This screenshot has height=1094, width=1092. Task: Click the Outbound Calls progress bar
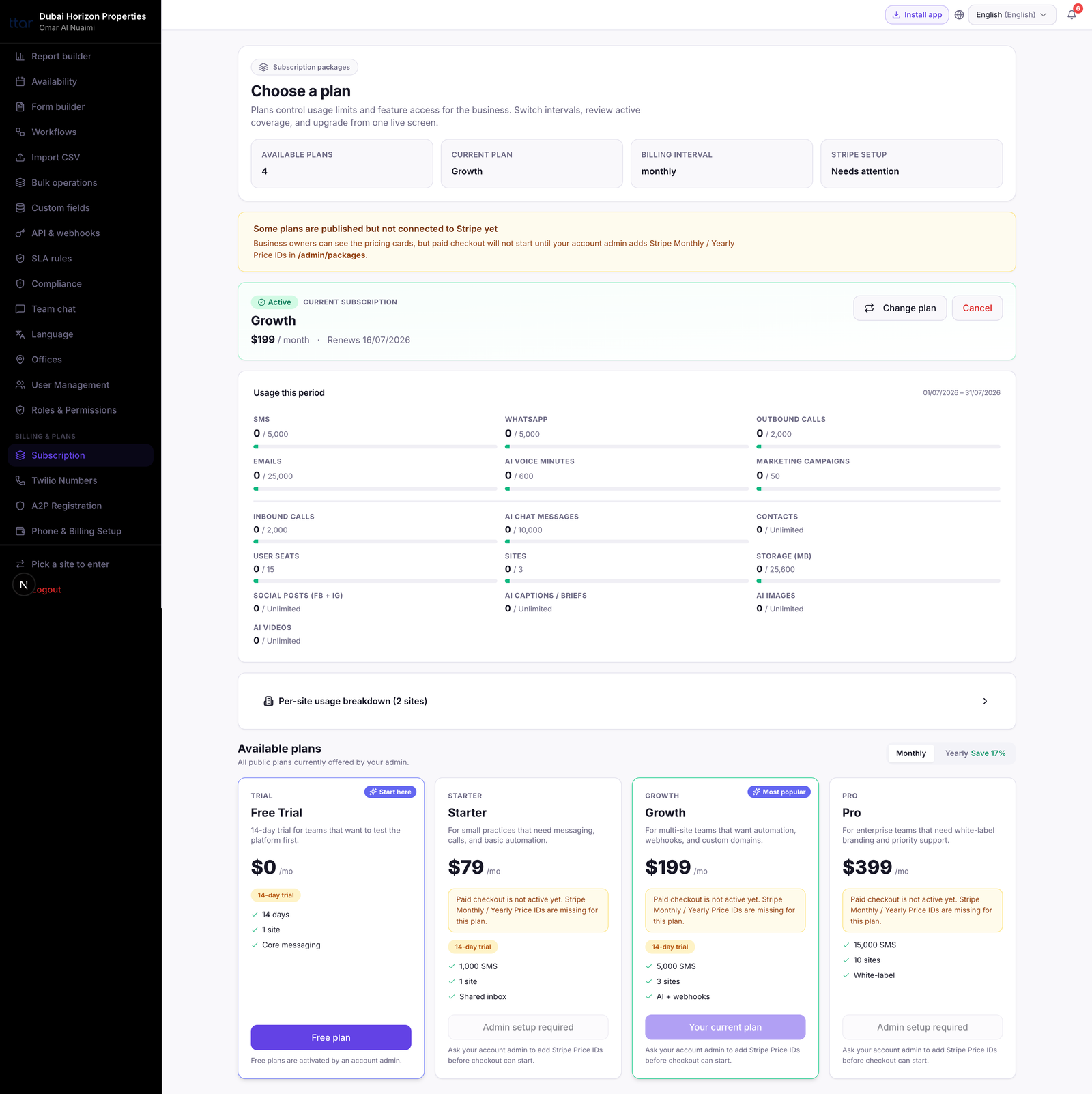point(878,447)
